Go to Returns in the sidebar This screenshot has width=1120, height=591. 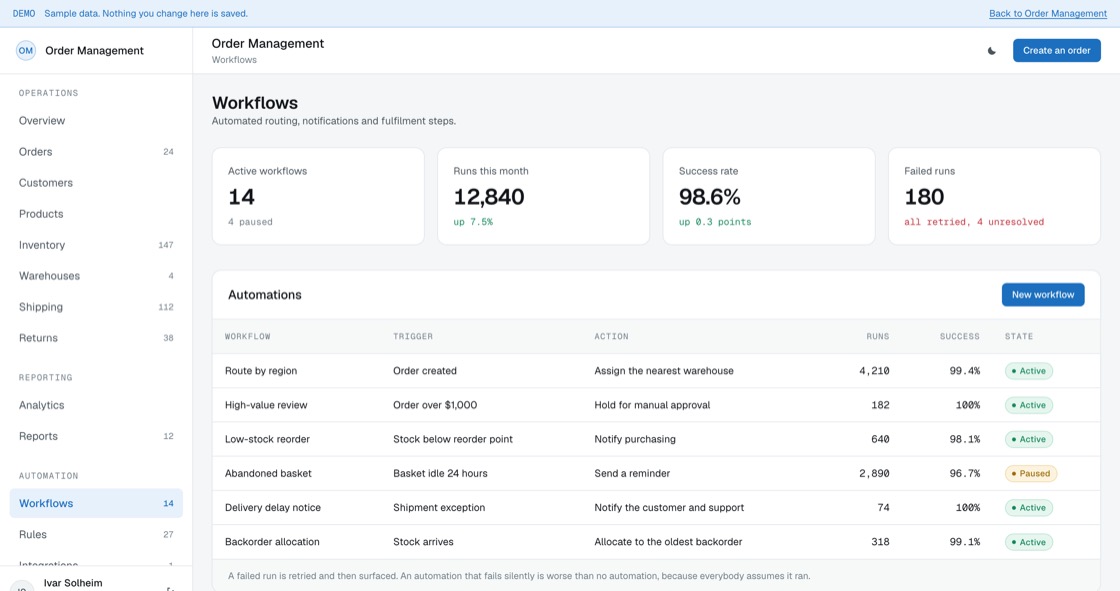coord(96,338)
